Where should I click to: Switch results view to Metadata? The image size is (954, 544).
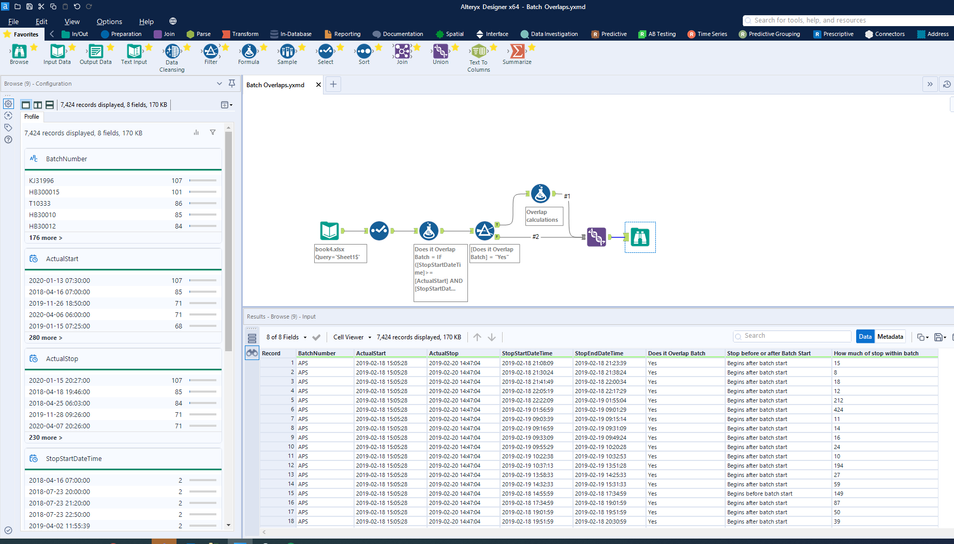coord(890,337)
